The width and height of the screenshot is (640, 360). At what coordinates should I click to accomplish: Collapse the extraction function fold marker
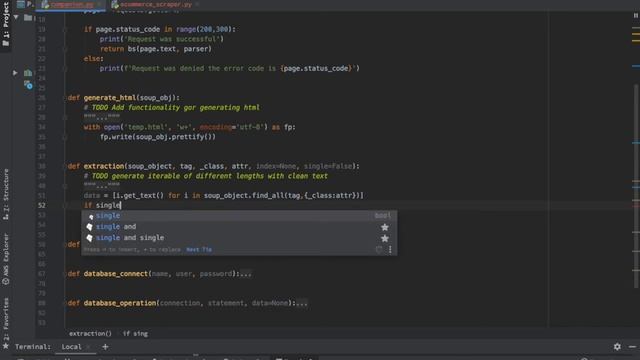pyautogui.click(x=65, y=167)
